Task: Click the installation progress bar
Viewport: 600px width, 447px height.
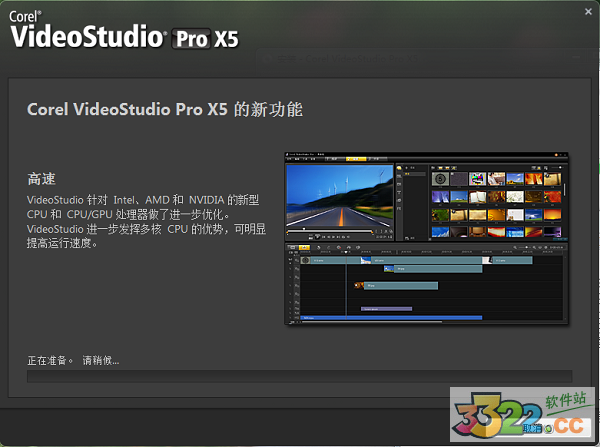Action: tap(299, 376)
